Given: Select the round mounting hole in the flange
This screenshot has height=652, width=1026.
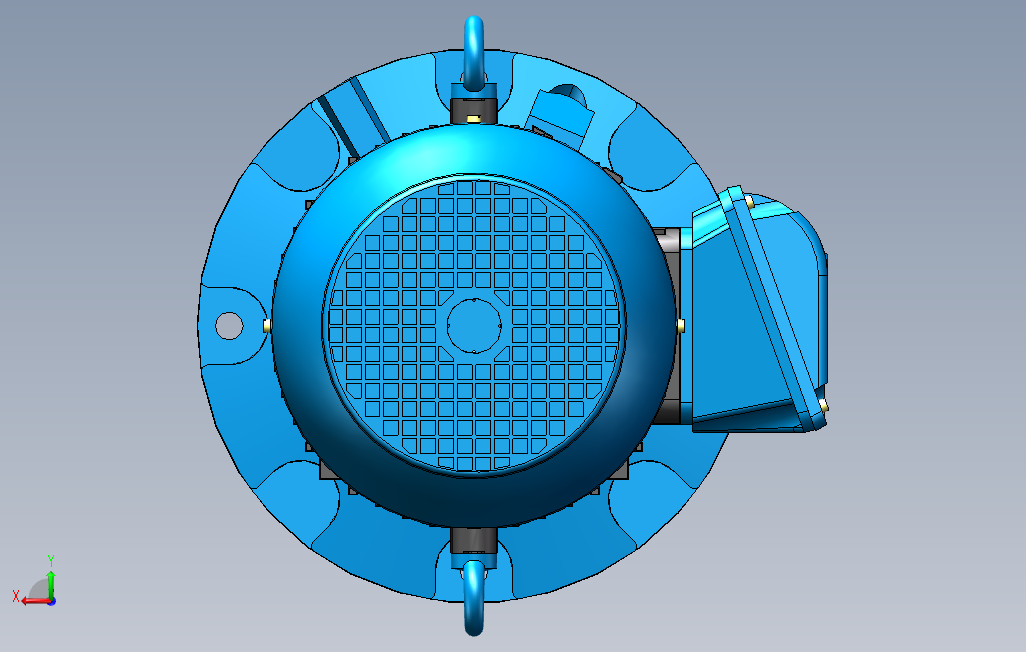Looking at the screenshot, I should click(x=229, y=325).
